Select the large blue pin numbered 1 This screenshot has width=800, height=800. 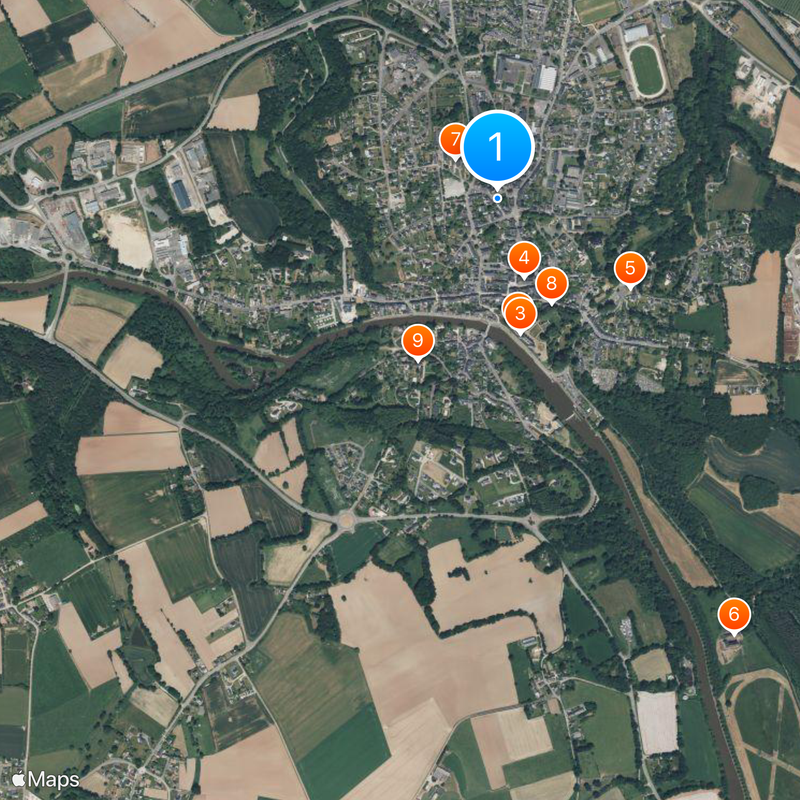497,147
